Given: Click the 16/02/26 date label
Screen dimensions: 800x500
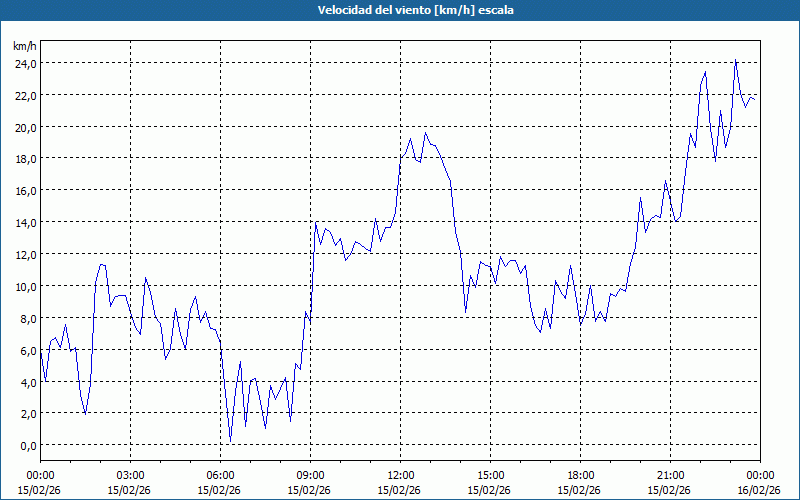Looking at the screenshot, I should click(x=759, y=490).
